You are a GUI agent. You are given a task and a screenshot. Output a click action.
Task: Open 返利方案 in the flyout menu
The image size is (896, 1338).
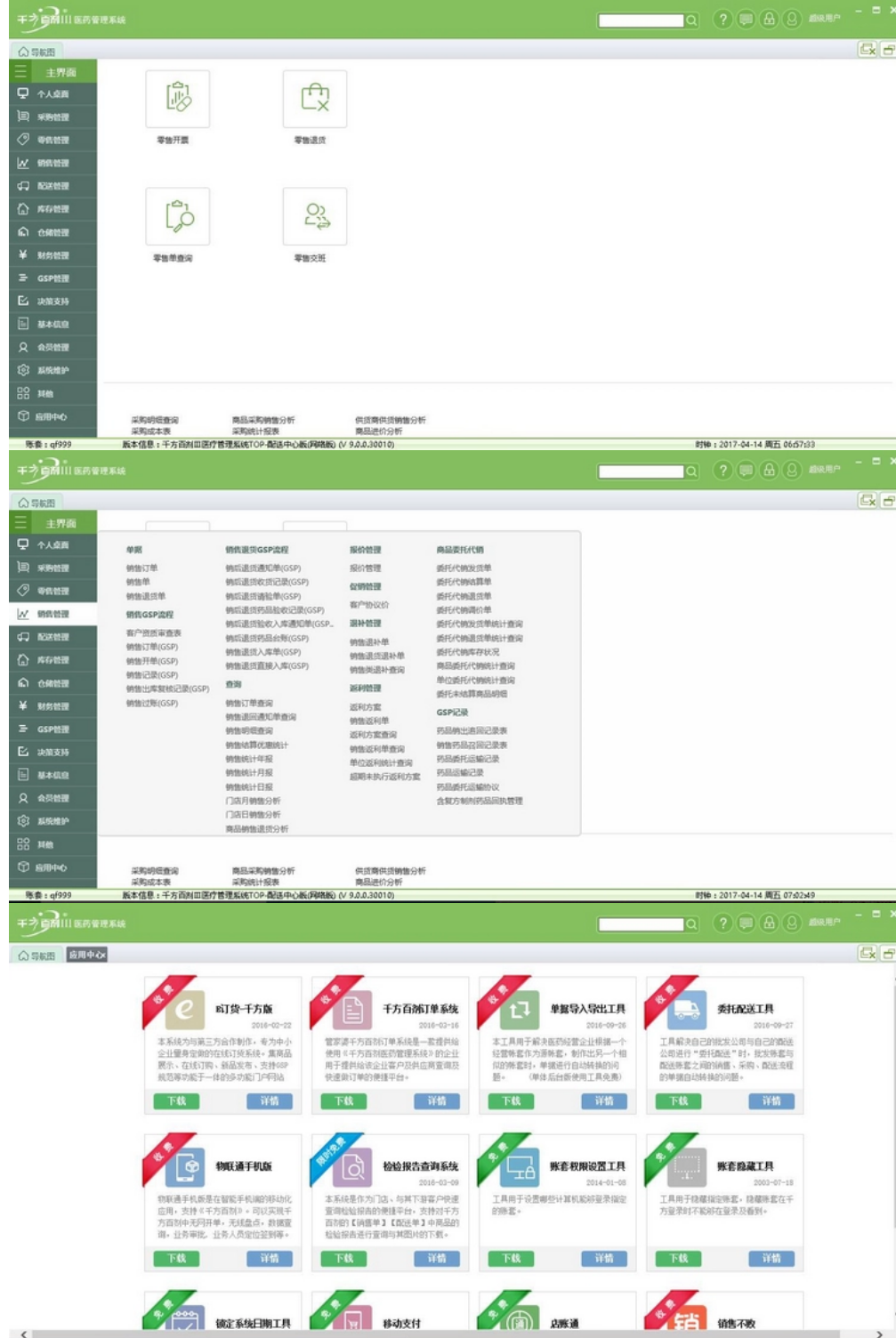366,707
